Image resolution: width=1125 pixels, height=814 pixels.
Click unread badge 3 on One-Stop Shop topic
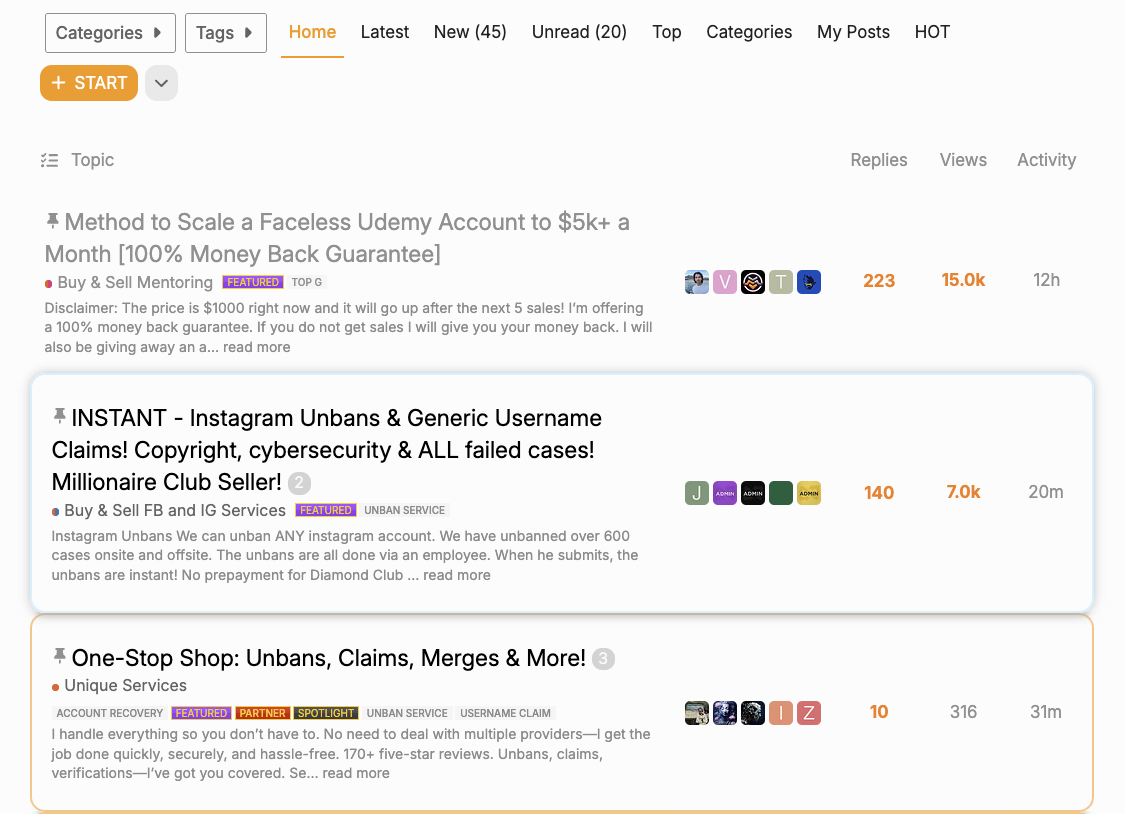click(603, 659)
